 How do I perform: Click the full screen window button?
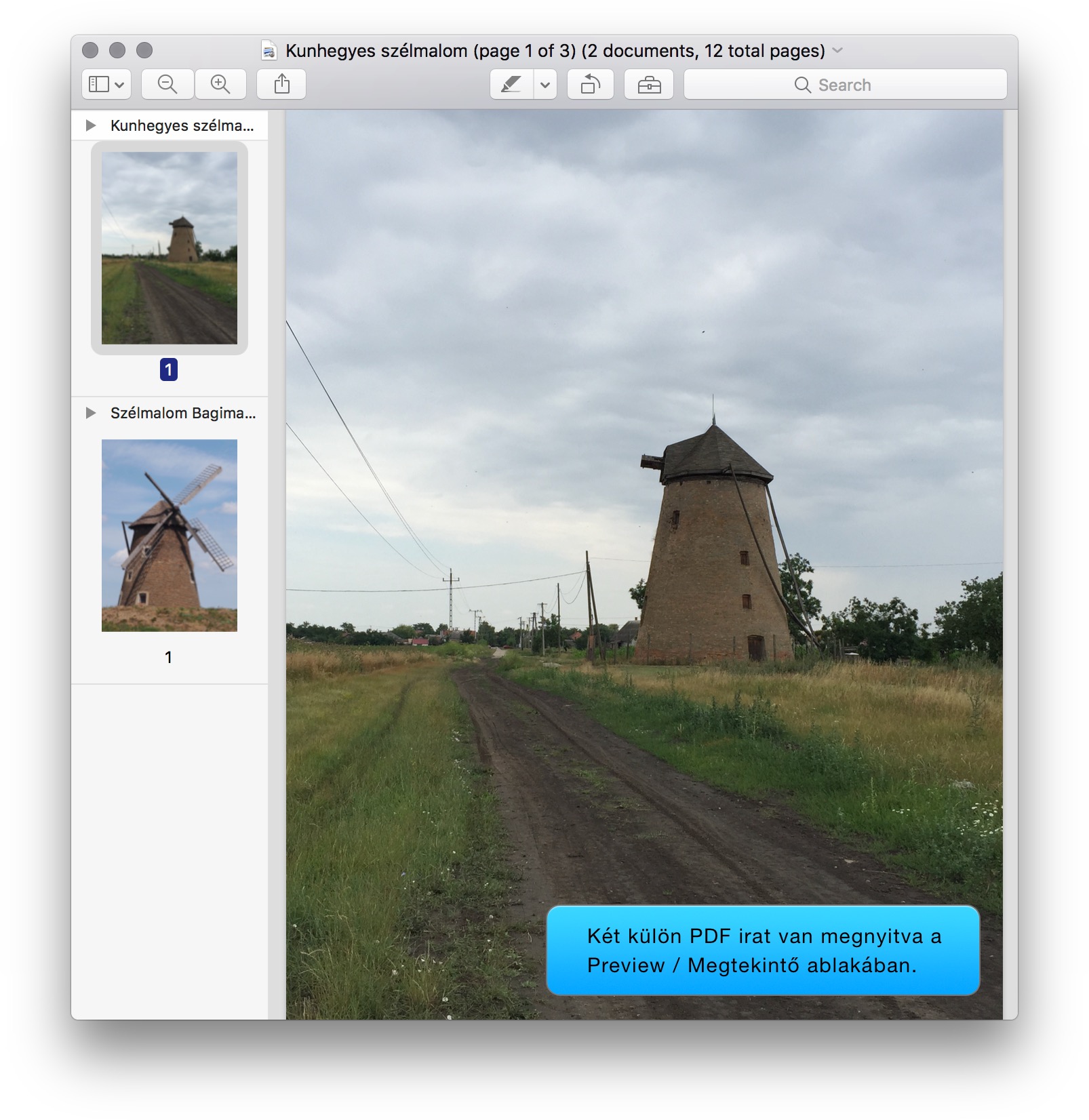point(144,50)
